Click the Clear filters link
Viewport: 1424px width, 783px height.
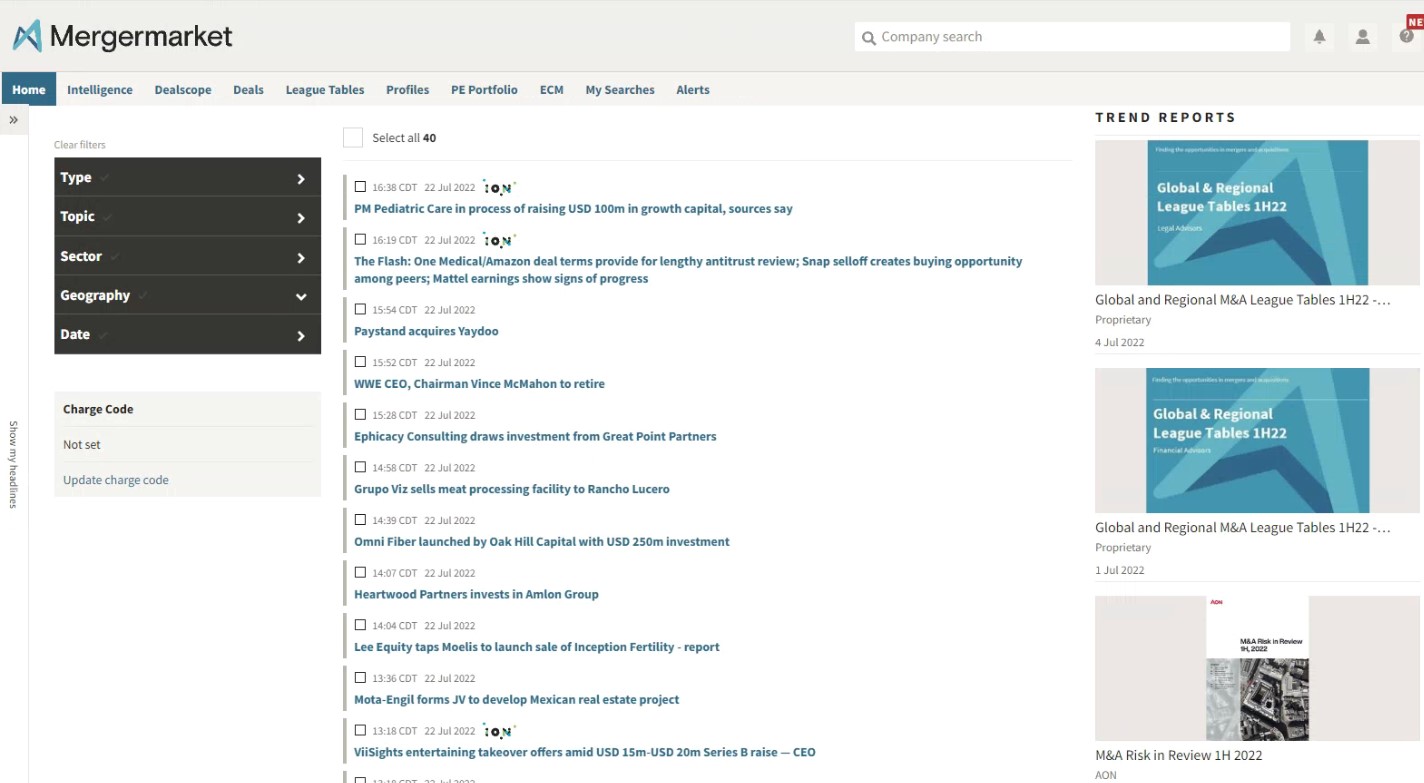(x=80, y=145)
